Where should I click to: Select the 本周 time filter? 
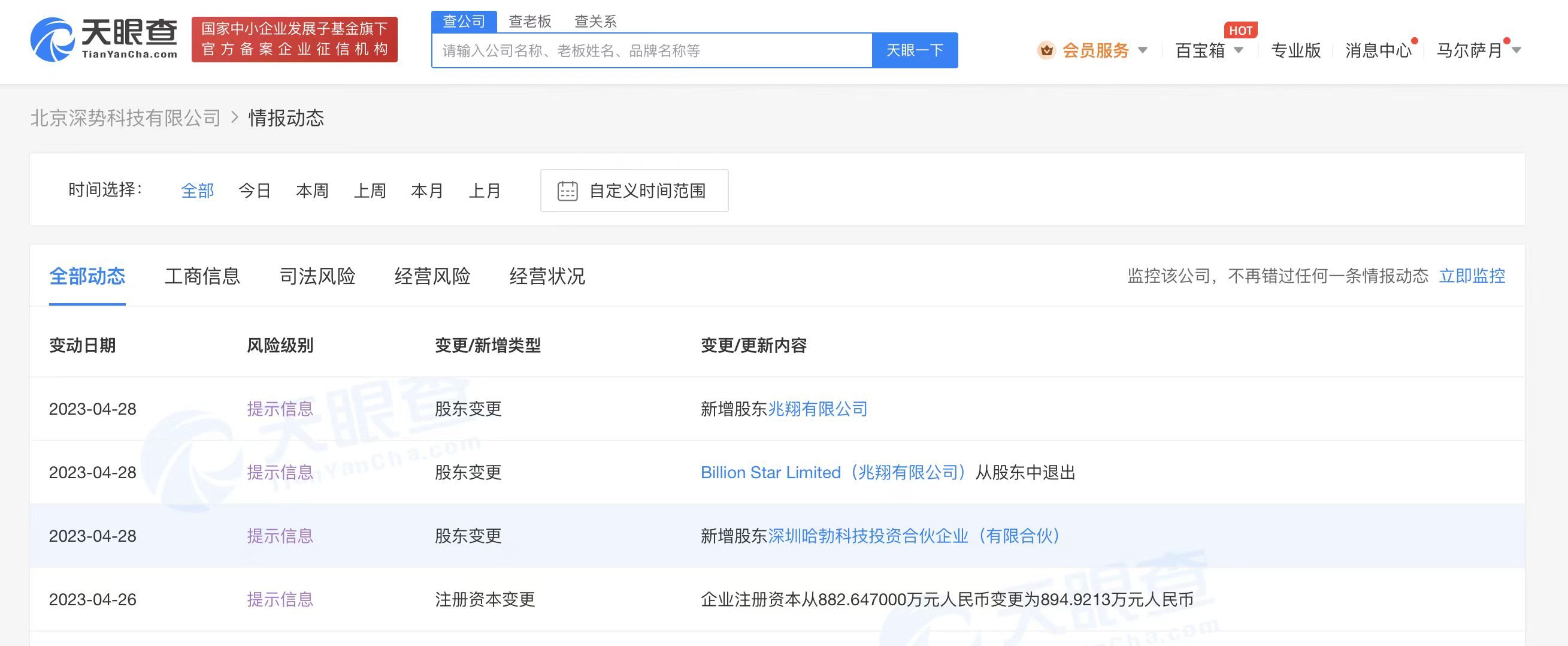[312, 191]
